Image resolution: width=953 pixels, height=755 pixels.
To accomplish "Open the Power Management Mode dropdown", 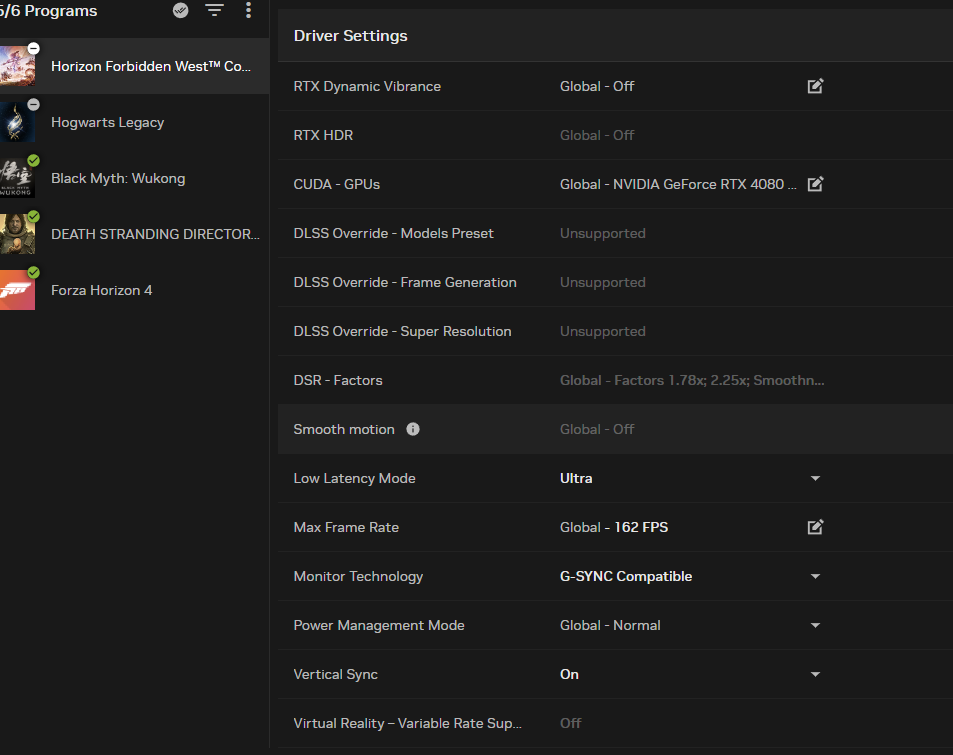I will click(x=815, y=626).
